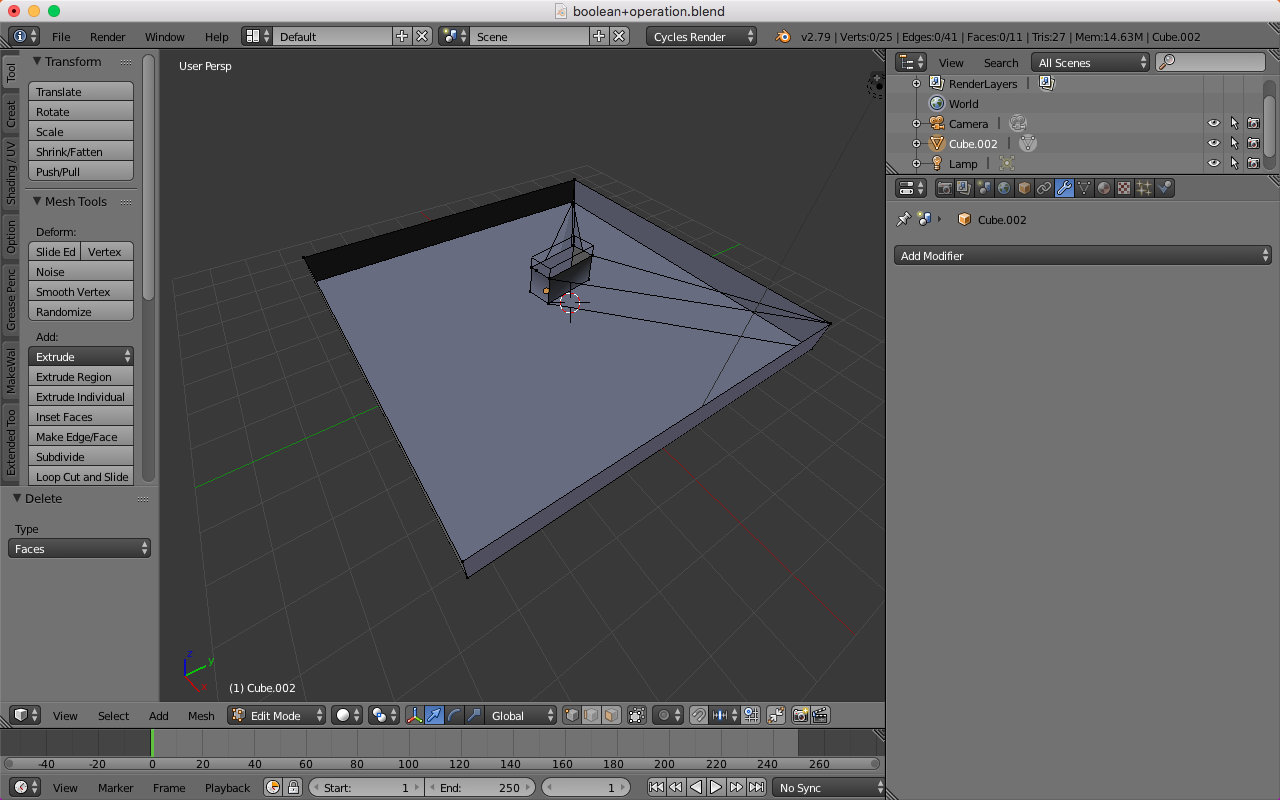Toggle snap during transform magnet icon
Viewport: 1280px width, 800px height.
(x=699, y=715)
